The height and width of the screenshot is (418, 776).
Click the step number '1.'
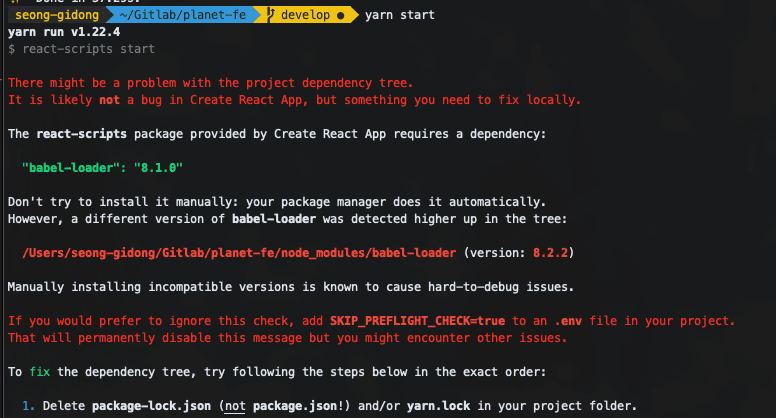click(29, 406)
